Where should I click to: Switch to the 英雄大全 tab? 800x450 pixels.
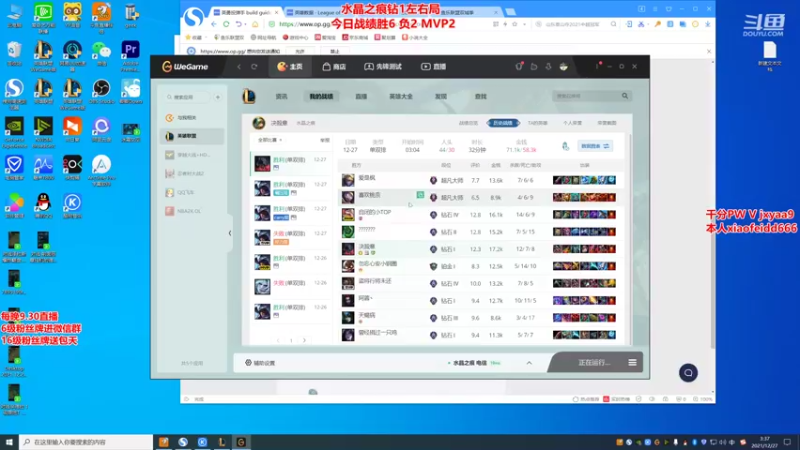click(x=401, y=96)
